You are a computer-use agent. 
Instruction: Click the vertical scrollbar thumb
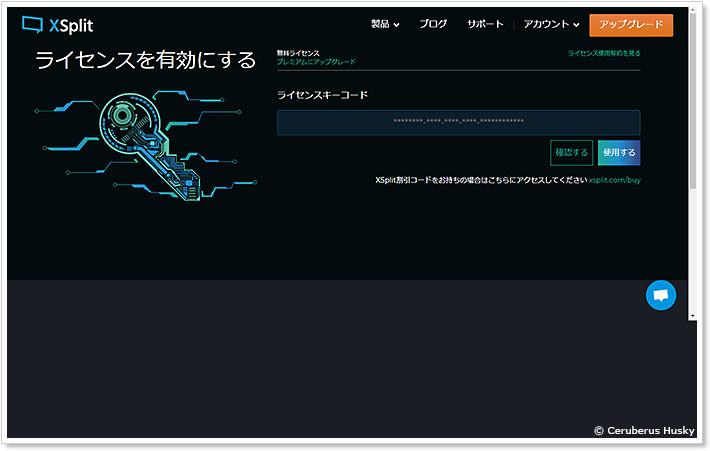click(692, 100)
